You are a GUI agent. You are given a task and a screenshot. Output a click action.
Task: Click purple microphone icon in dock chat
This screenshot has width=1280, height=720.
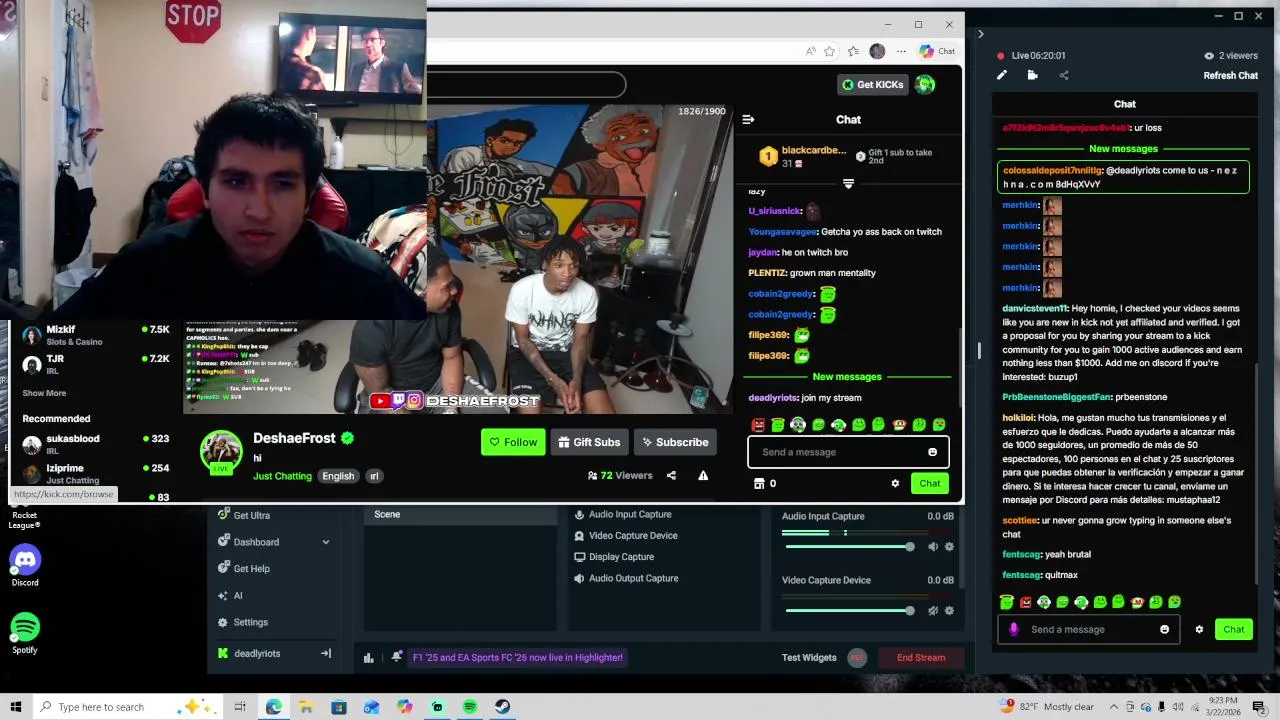point(1013,629)
